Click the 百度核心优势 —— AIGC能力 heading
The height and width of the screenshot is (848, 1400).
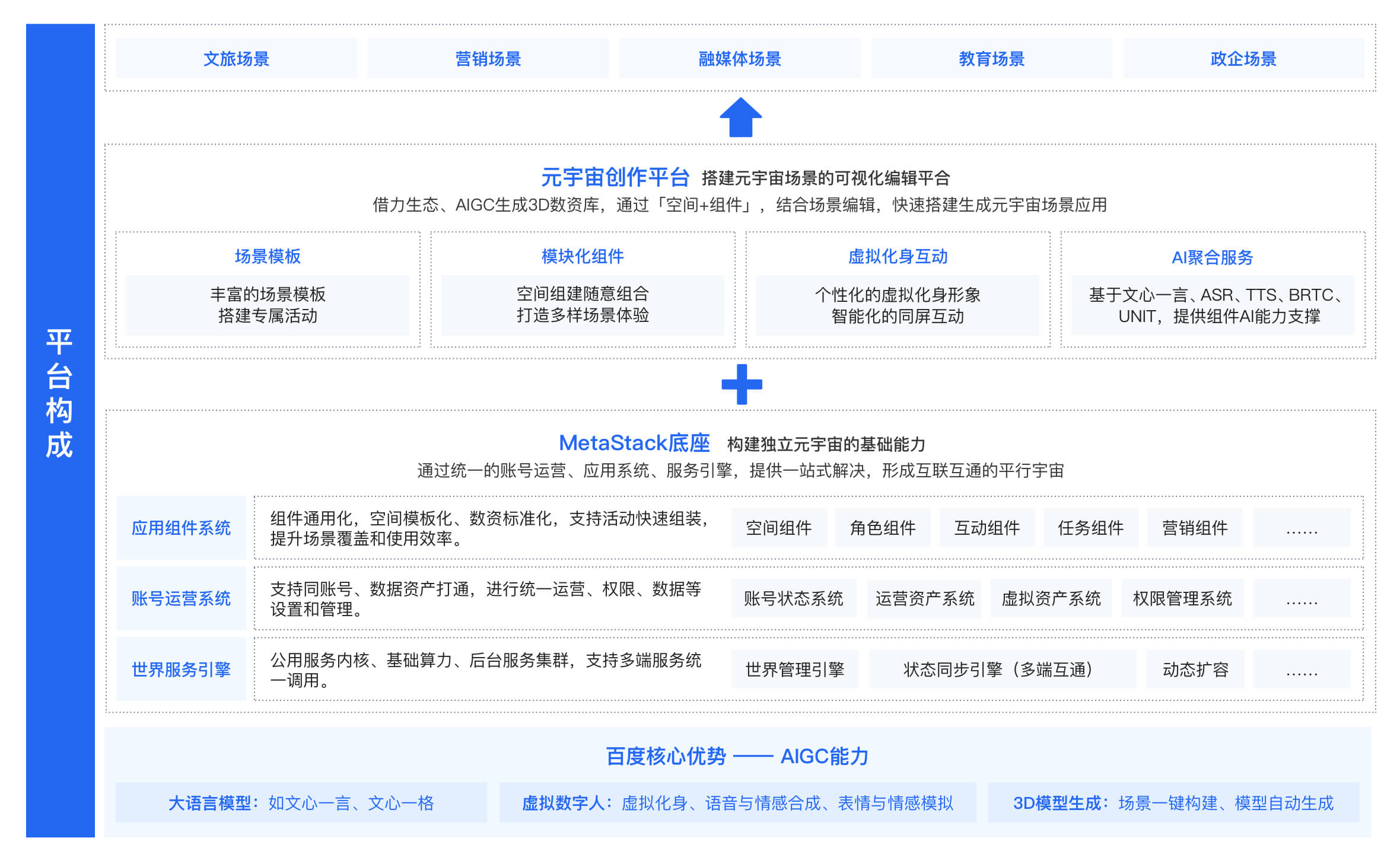[737, 756]
